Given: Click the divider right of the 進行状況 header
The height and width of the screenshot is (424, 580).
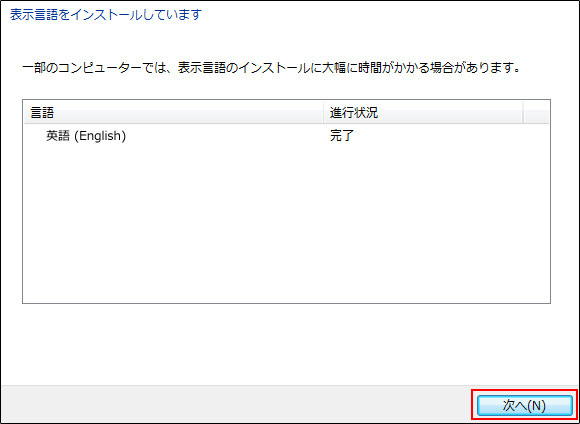Looking at the screenshot, I should [523, 113].
